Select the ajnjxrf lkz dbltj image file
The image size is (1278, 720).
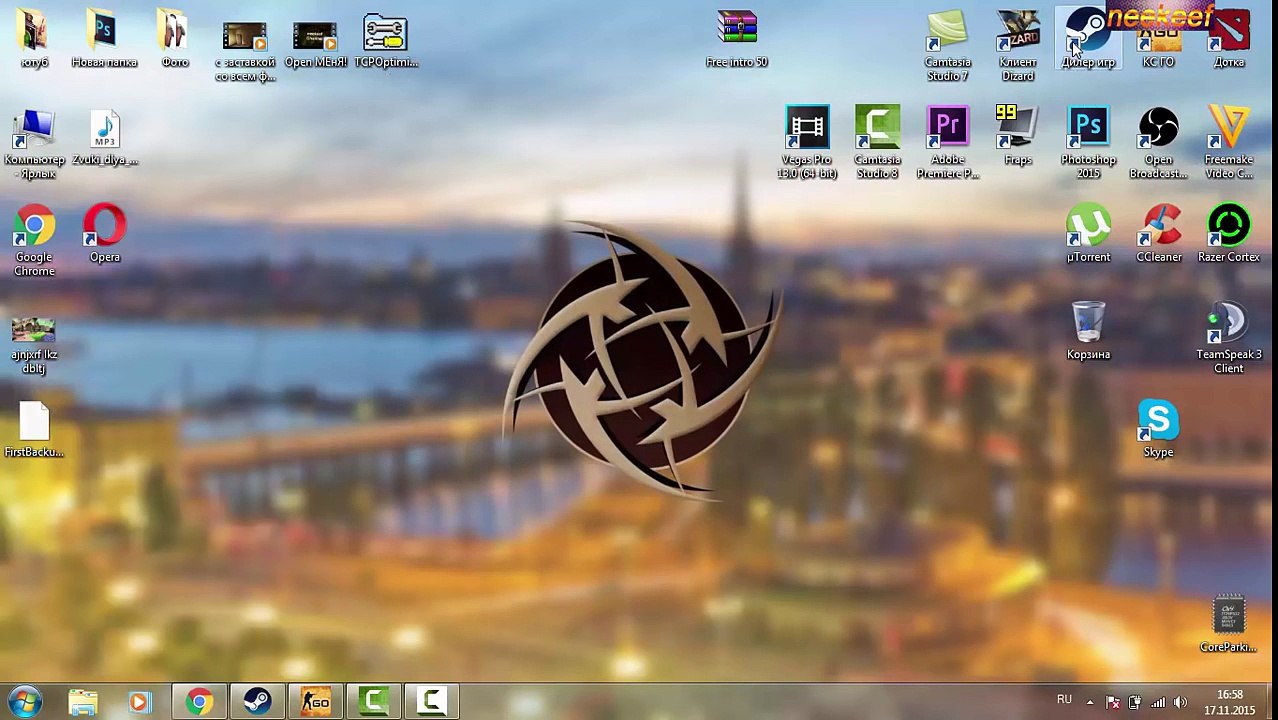pos(34,346)
